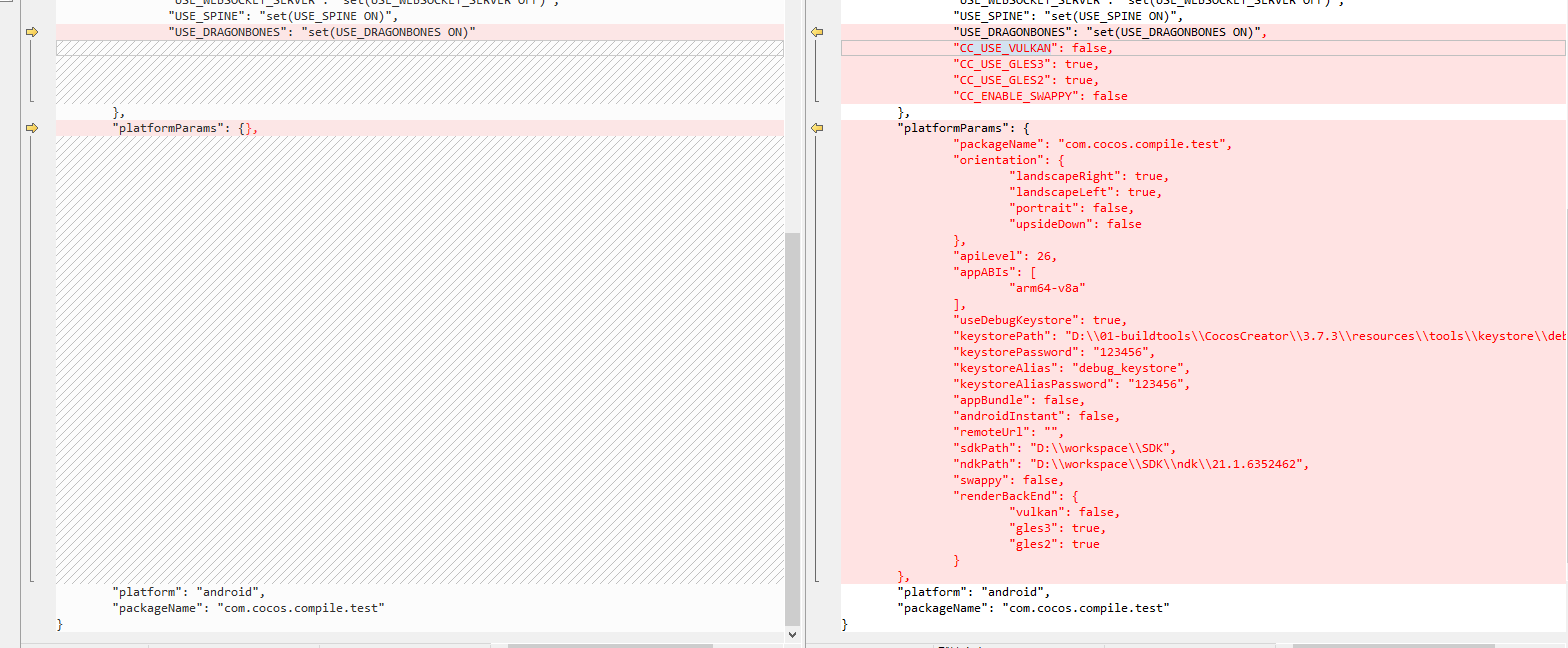1568x648 pixels.
Task: Click the keystoreAliasPassword line
Action: coord(1072,384)
